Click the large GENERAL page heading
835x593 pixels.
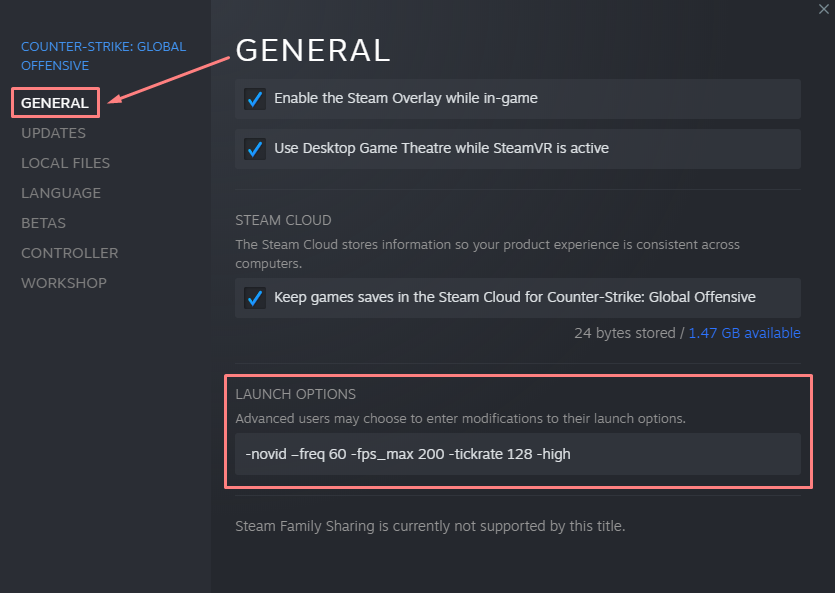pos(312,50)
